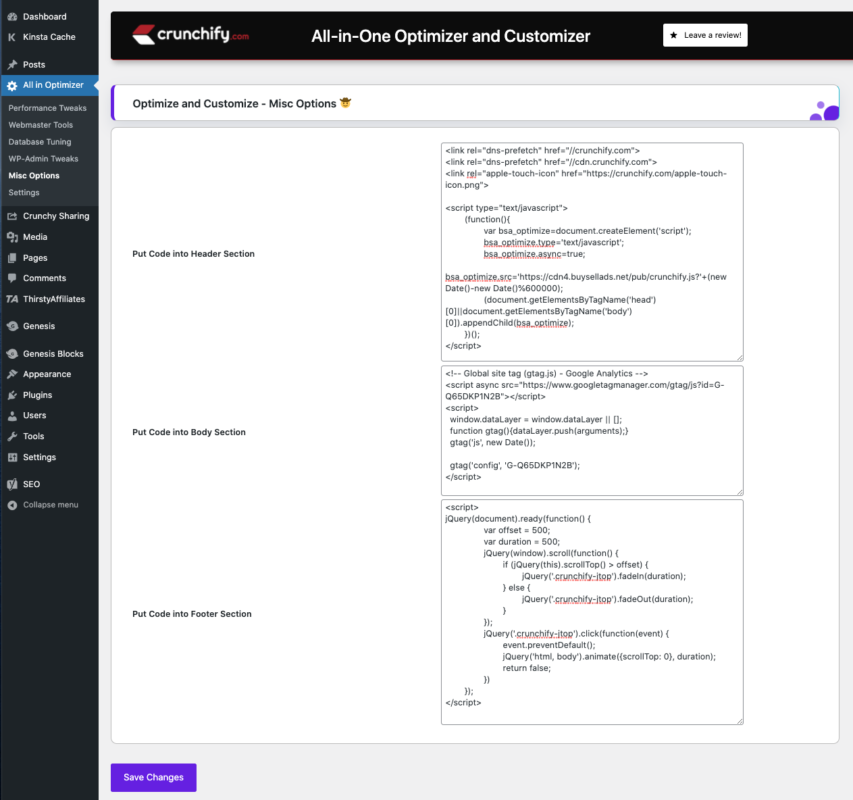Open the SEO menu
The width and height of the screenshot is (853, 800).
[50, 484]
